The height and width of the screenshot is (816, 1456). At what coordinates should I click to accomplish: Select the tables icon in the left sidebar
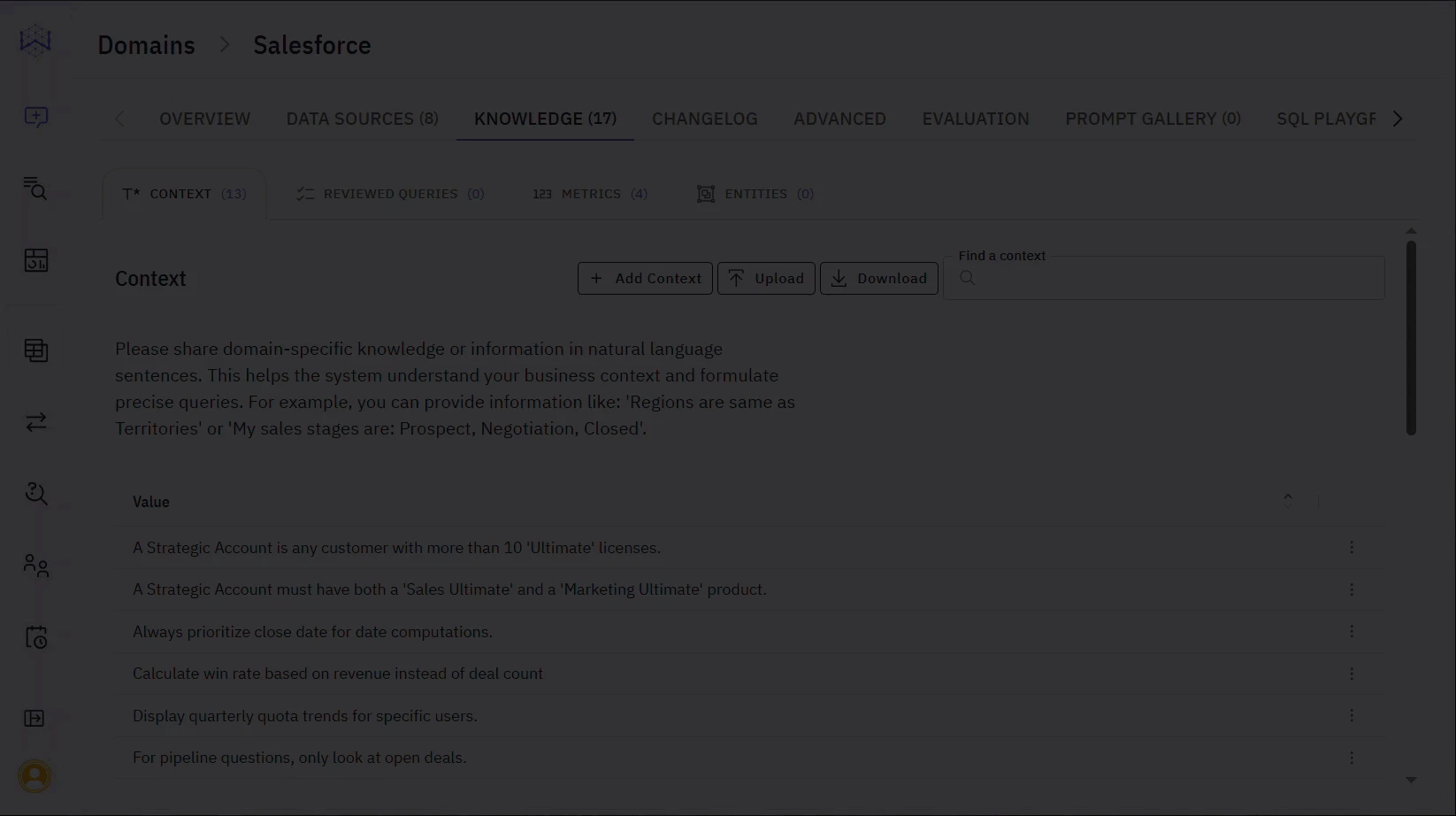tap(35, 350)
